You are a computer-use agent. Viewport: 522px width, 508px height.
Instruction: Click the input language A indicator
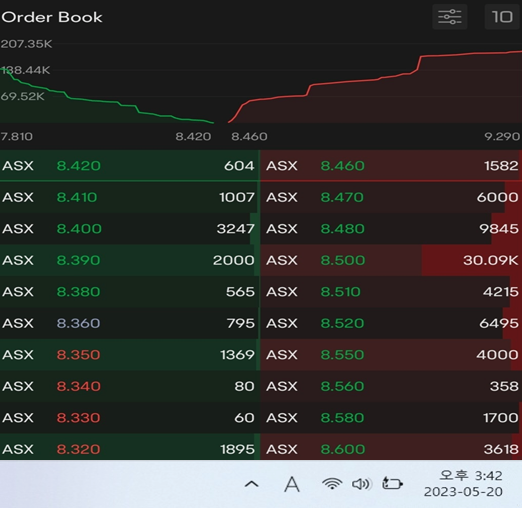(x=292, y=484)
